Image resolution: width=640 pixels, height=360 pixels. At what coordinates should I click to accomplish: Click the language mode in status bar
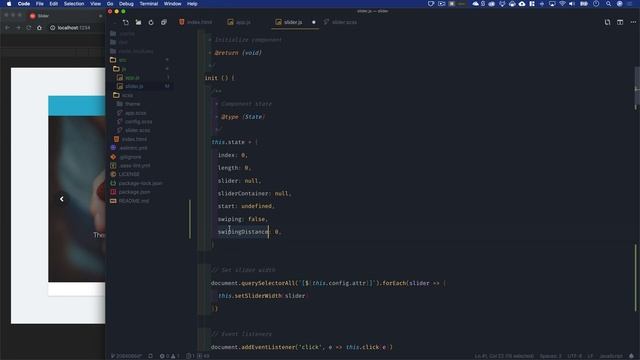611,356
